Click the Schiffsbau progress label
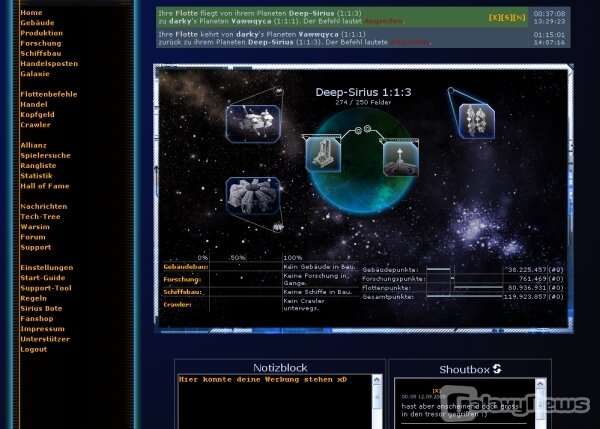600x429 pixels. pyautogui.click(x=183, y=292)
